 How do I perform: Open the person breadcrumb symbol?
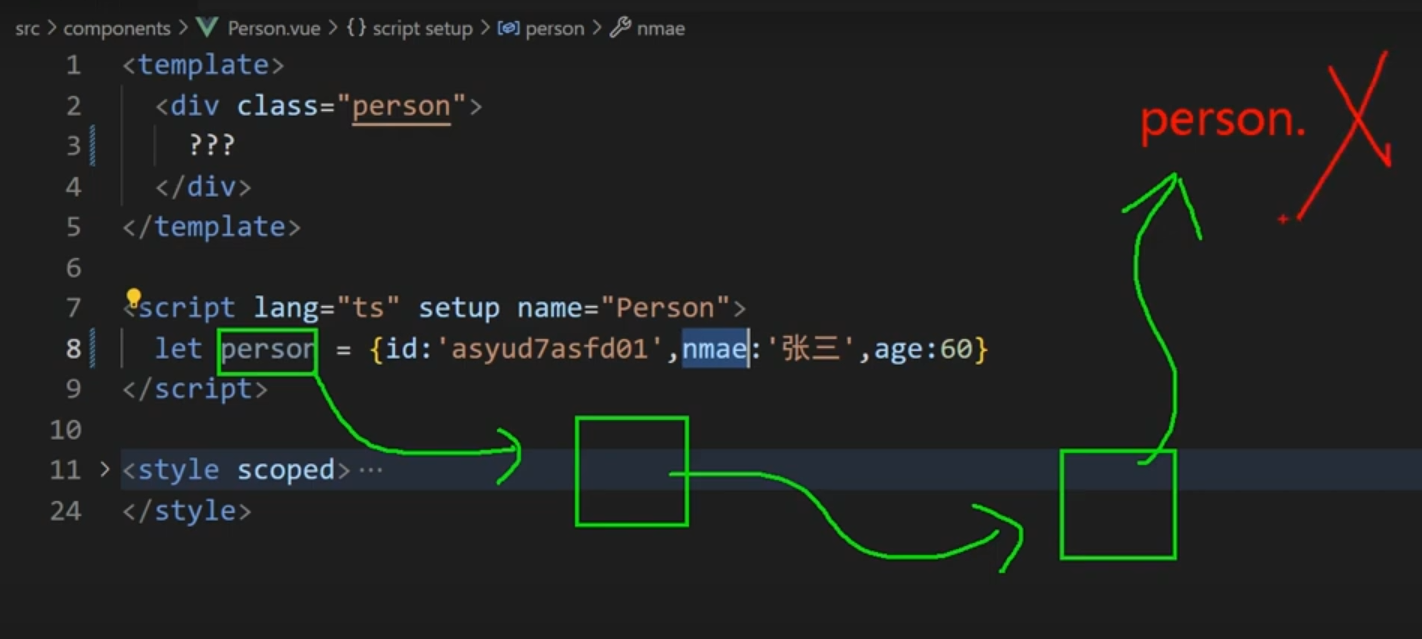[554, 28]
